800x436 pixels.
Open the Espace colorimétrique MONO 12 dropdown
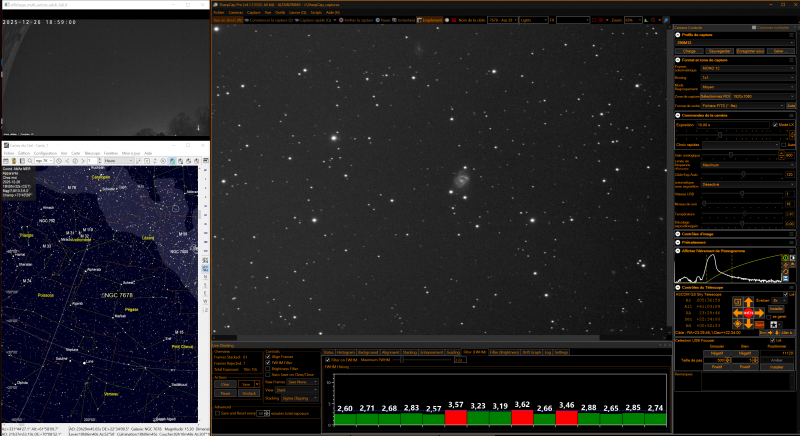pyautogui.click(x=747, y=68)
